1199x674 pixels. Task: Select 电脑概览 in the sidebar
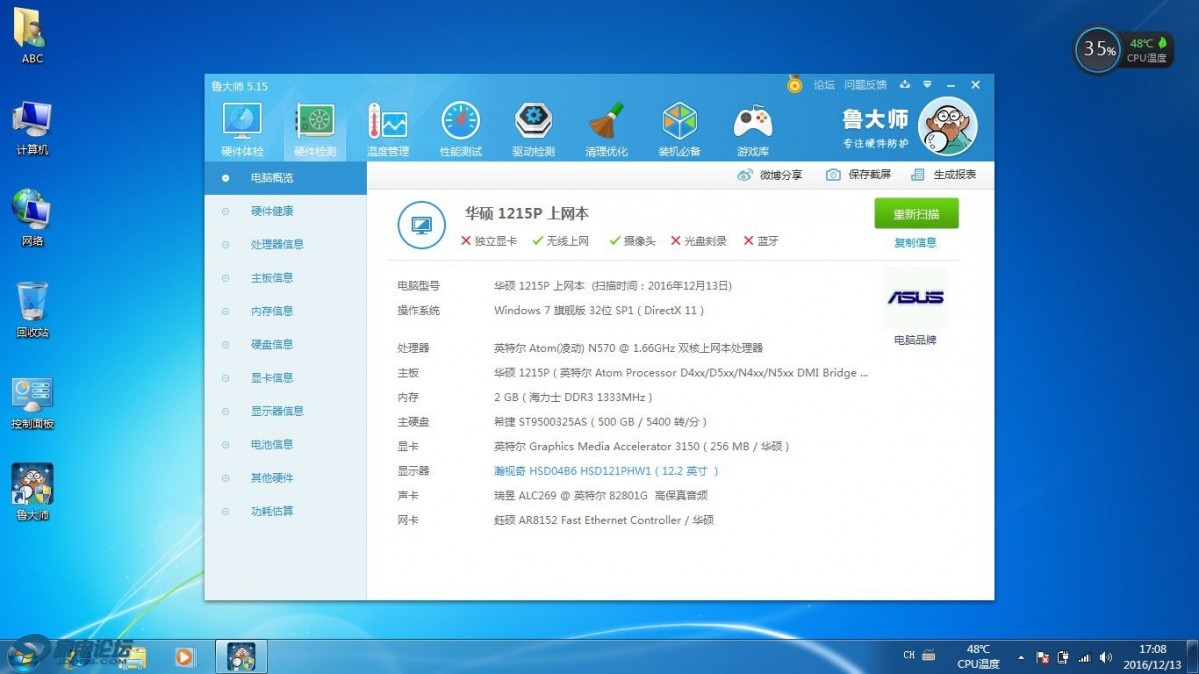285,177
